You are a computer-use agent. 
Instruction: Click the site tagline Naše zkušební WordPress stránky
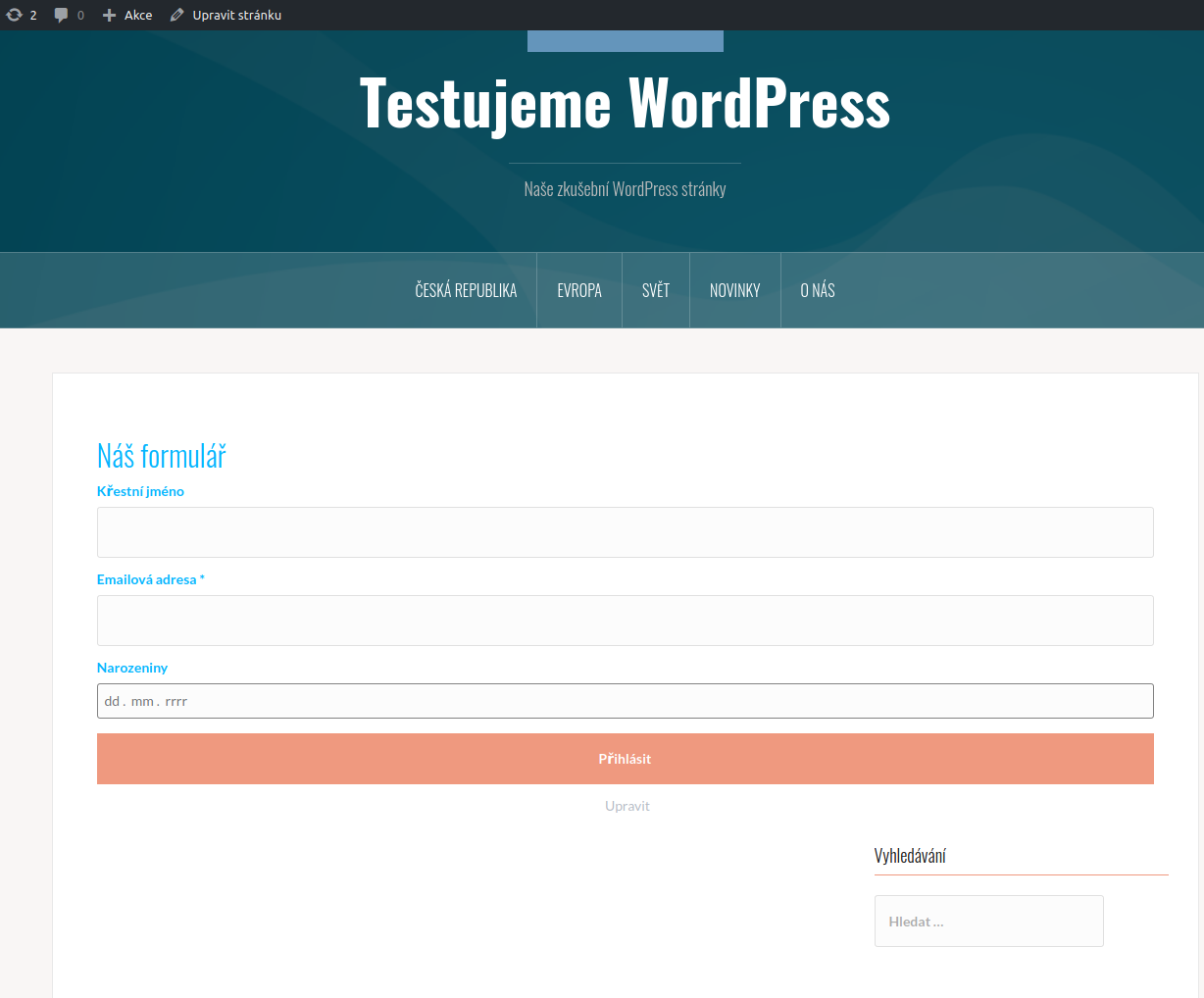click(x=625, y=189)
